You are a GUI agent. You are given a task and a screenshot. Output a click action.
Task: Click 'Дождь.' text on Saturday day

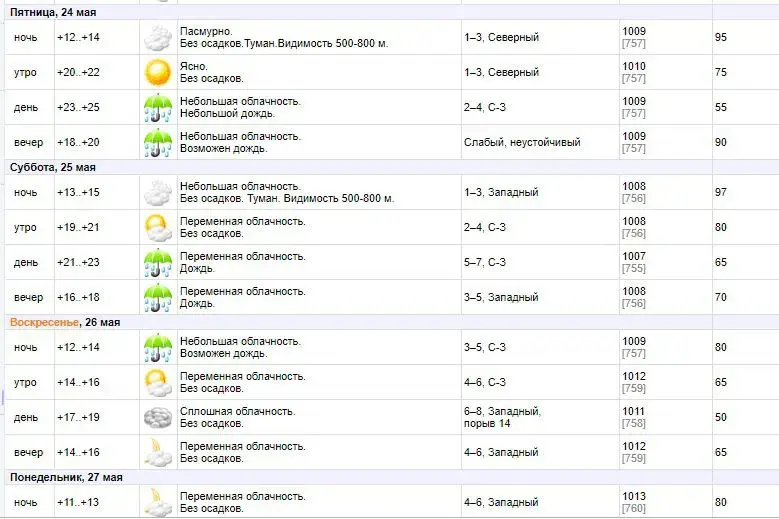pos(197,269)
